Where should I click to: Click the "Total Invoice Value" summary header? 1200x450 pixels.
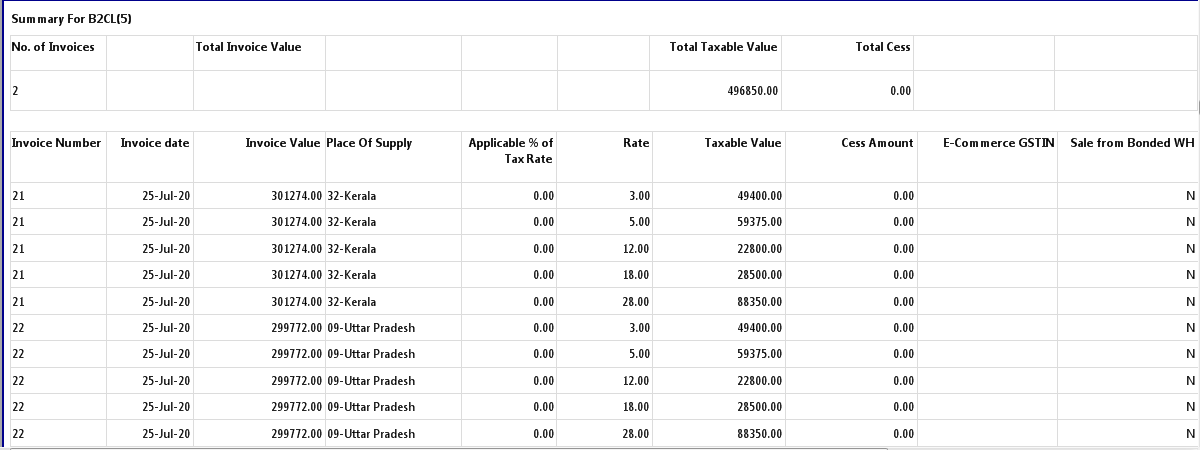tap(248, 47)
